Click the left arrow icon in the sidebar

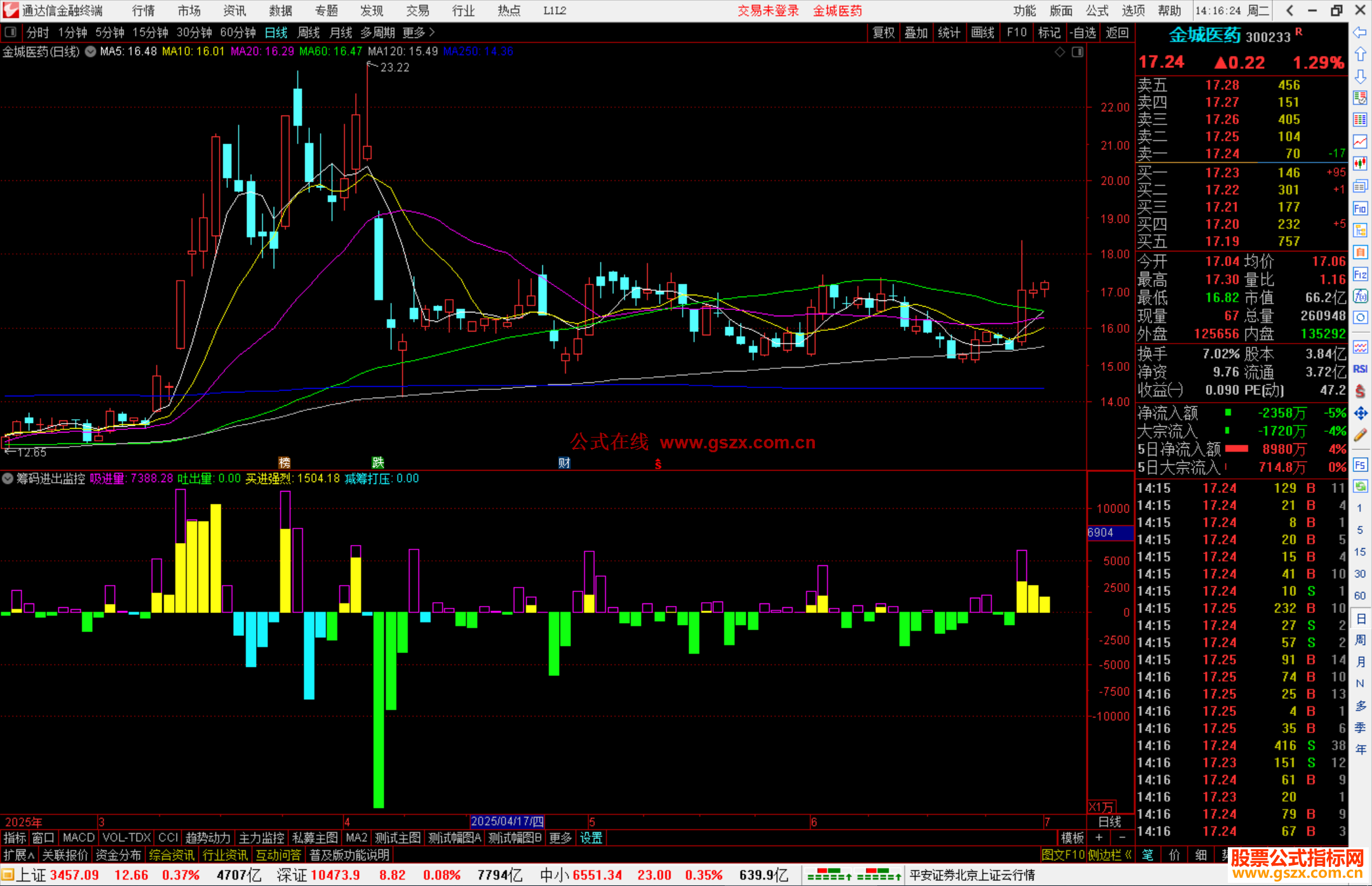[1360, 32]
